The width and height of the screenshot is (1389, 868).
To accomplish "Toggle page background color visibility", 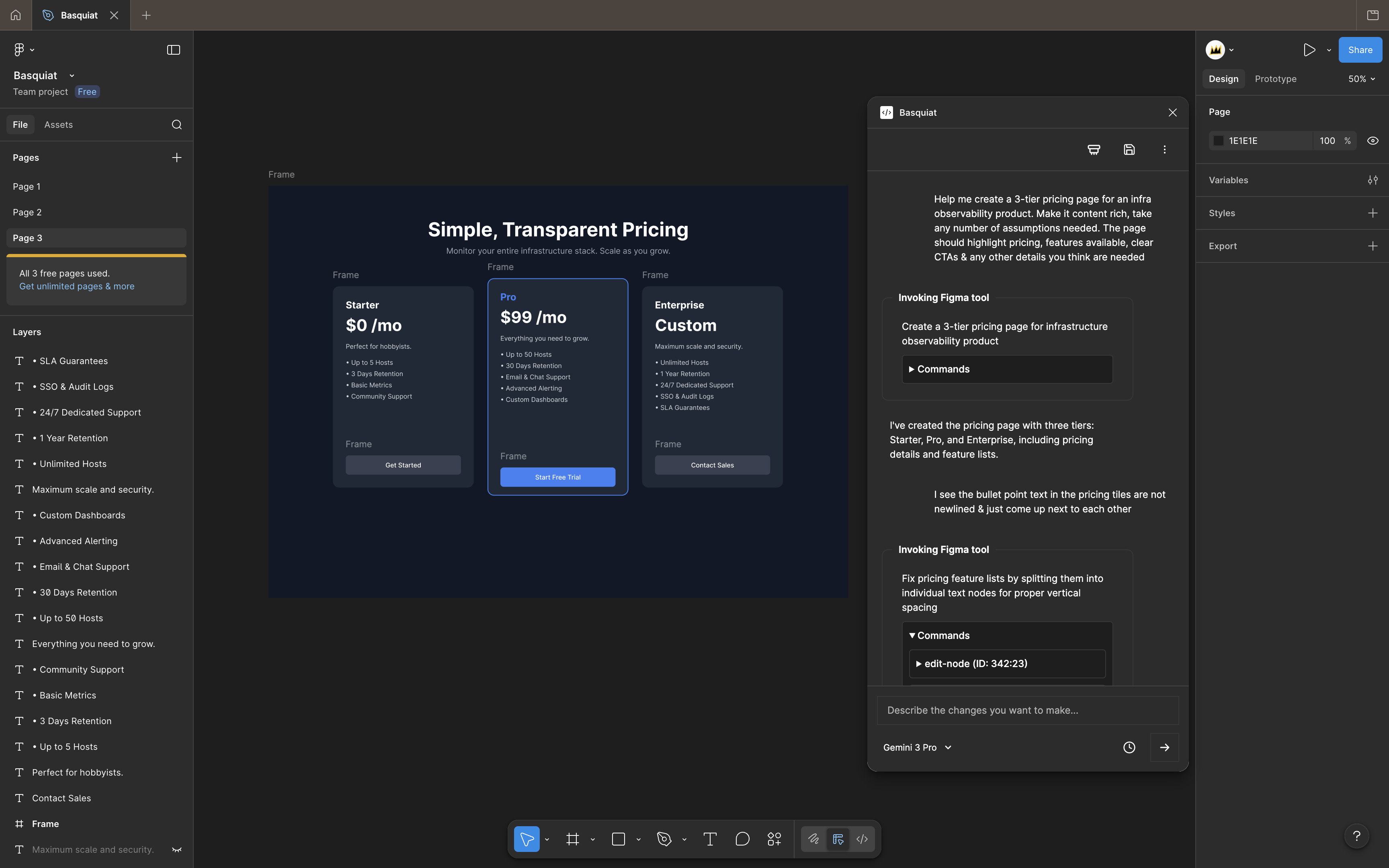I will [1373, 140].
